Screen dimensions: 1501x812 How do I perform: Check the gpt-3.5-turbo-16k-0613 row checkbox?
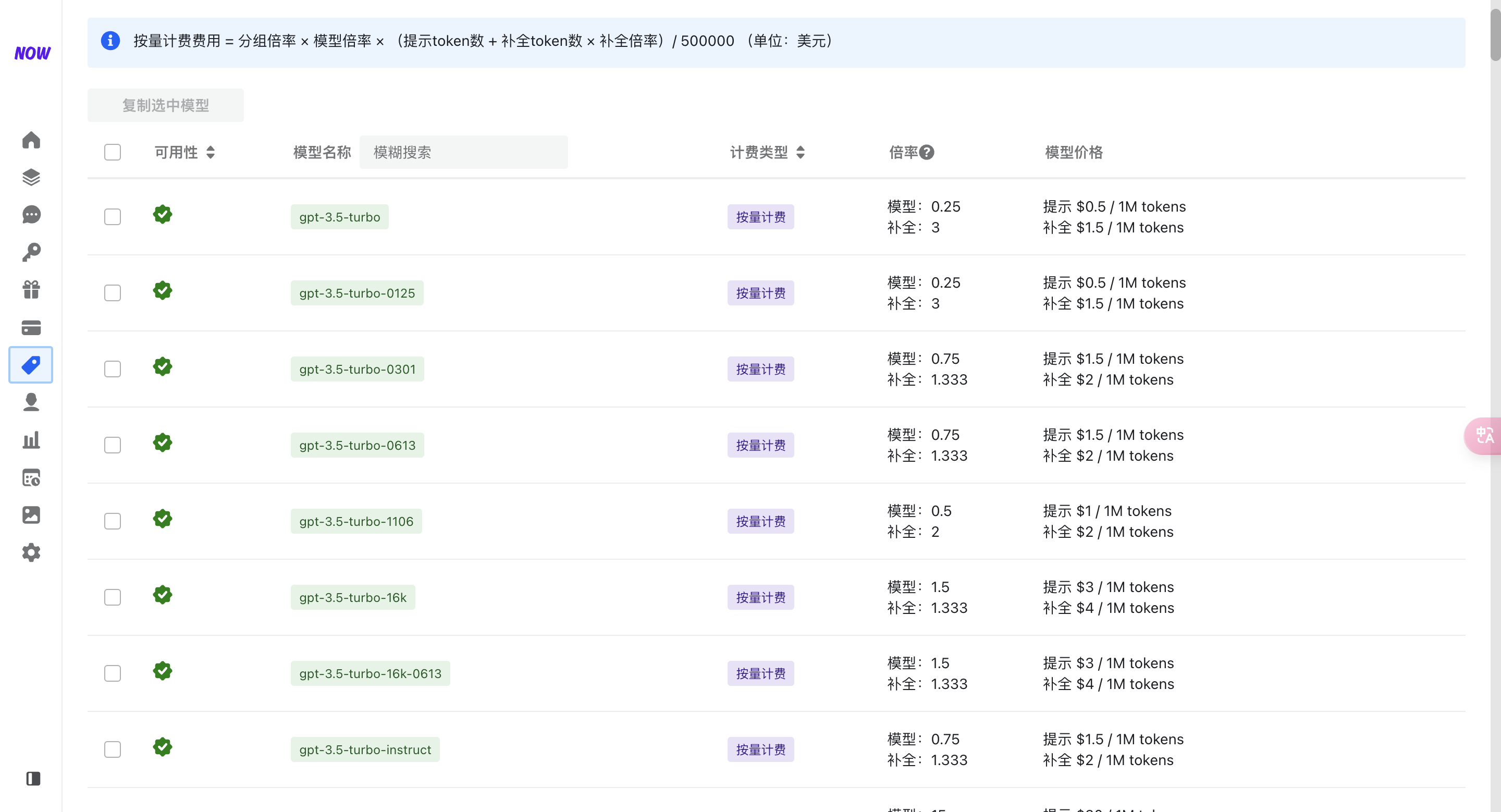(113, 673)
